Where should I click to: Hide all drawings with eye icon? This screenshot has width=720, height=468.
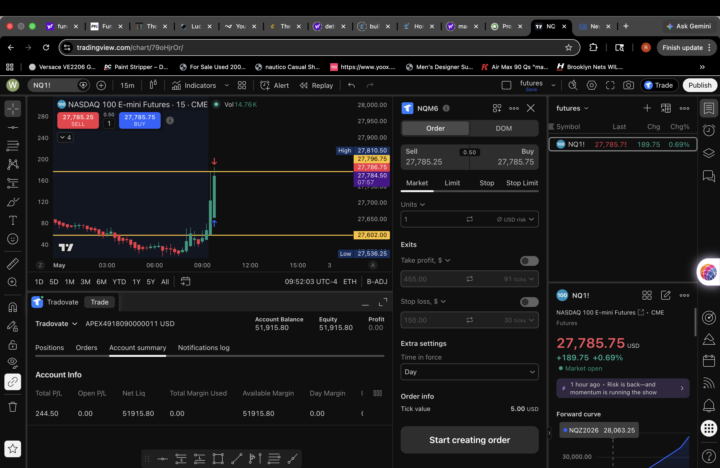pyautogui.click(x=13, y=363)
